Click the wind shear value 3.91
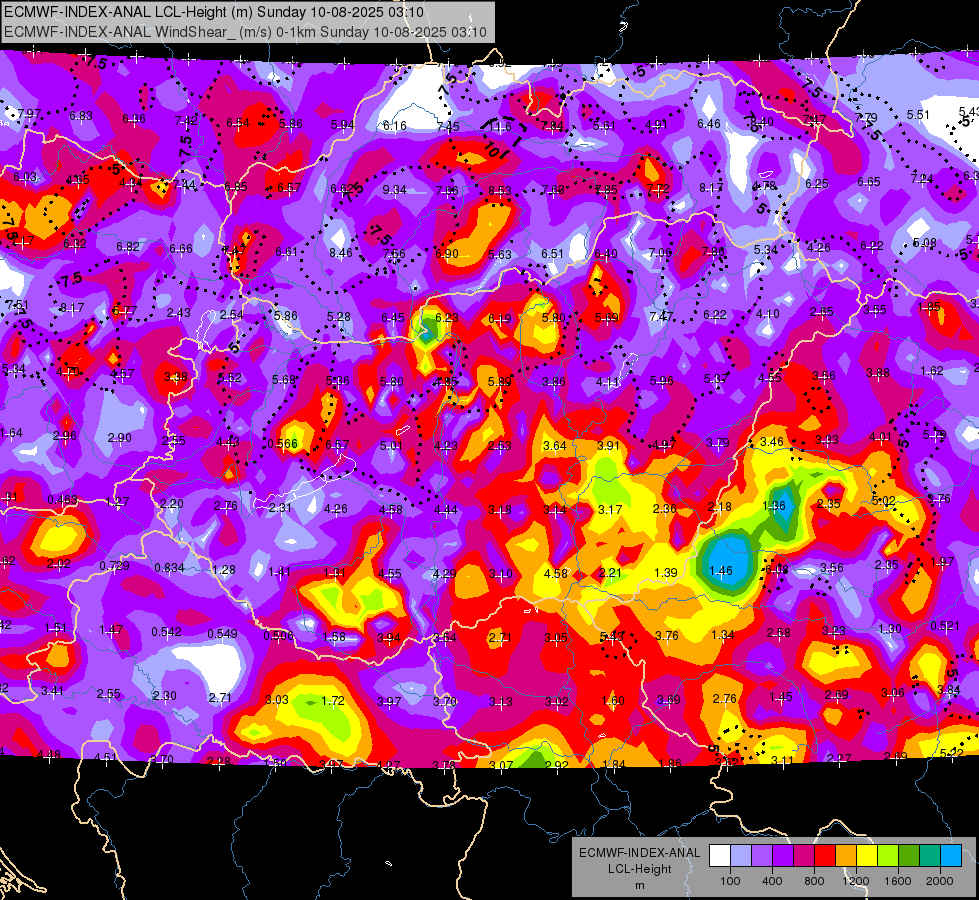Image resolution: width=979 pixels, height=900 pixels. coord(608,445)
